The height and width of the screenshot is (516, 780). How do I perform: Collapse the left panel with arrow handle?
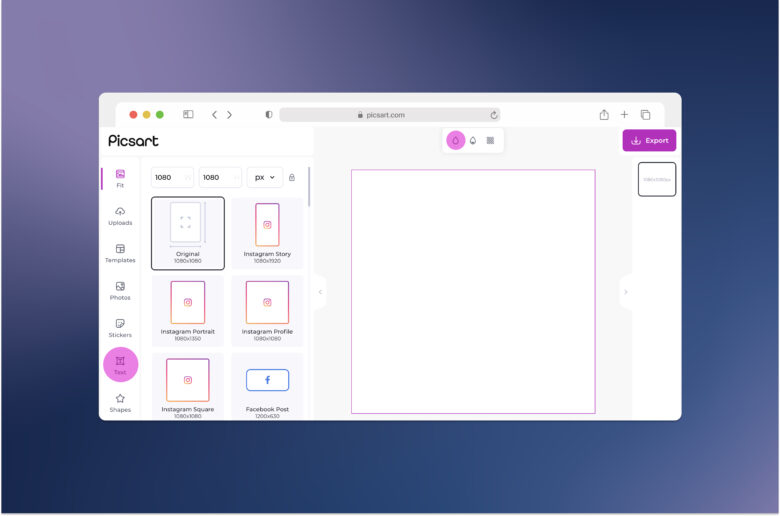point(320,292)
